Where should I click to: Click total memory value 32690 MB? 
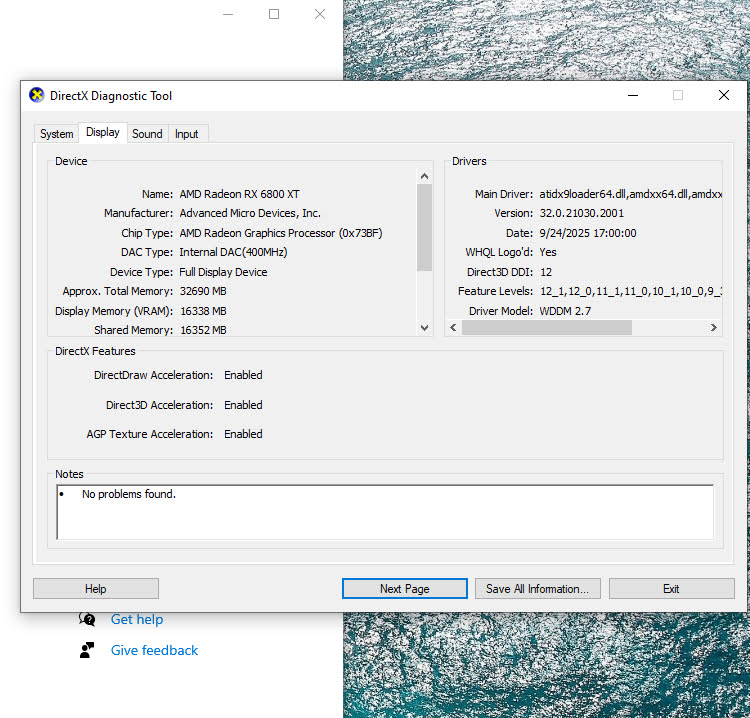coord(203,291)
